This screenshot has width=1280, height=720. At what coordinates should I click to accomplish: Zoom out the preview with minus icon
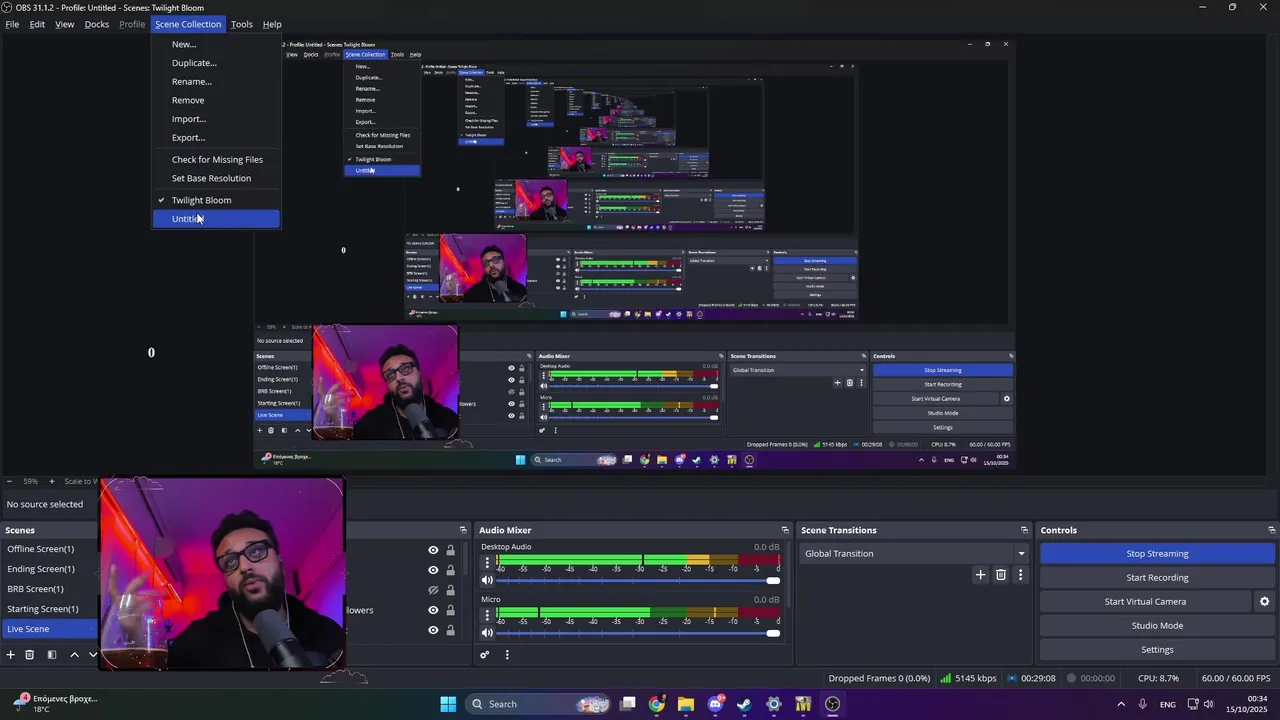click(10, 482)
